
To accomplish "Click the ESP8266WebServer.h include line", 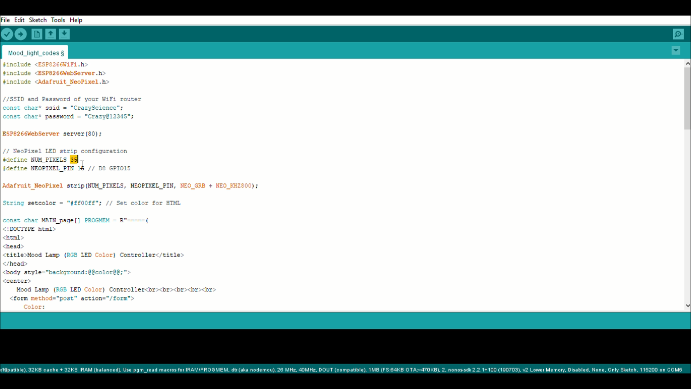I will point(54,73).
